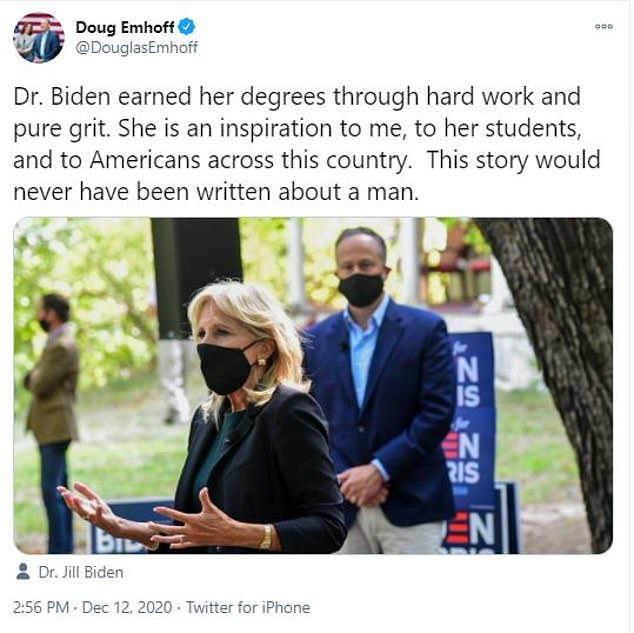Open the more options three-dot menu
Viewport: 634px width, 633px height.
point(603,27)
